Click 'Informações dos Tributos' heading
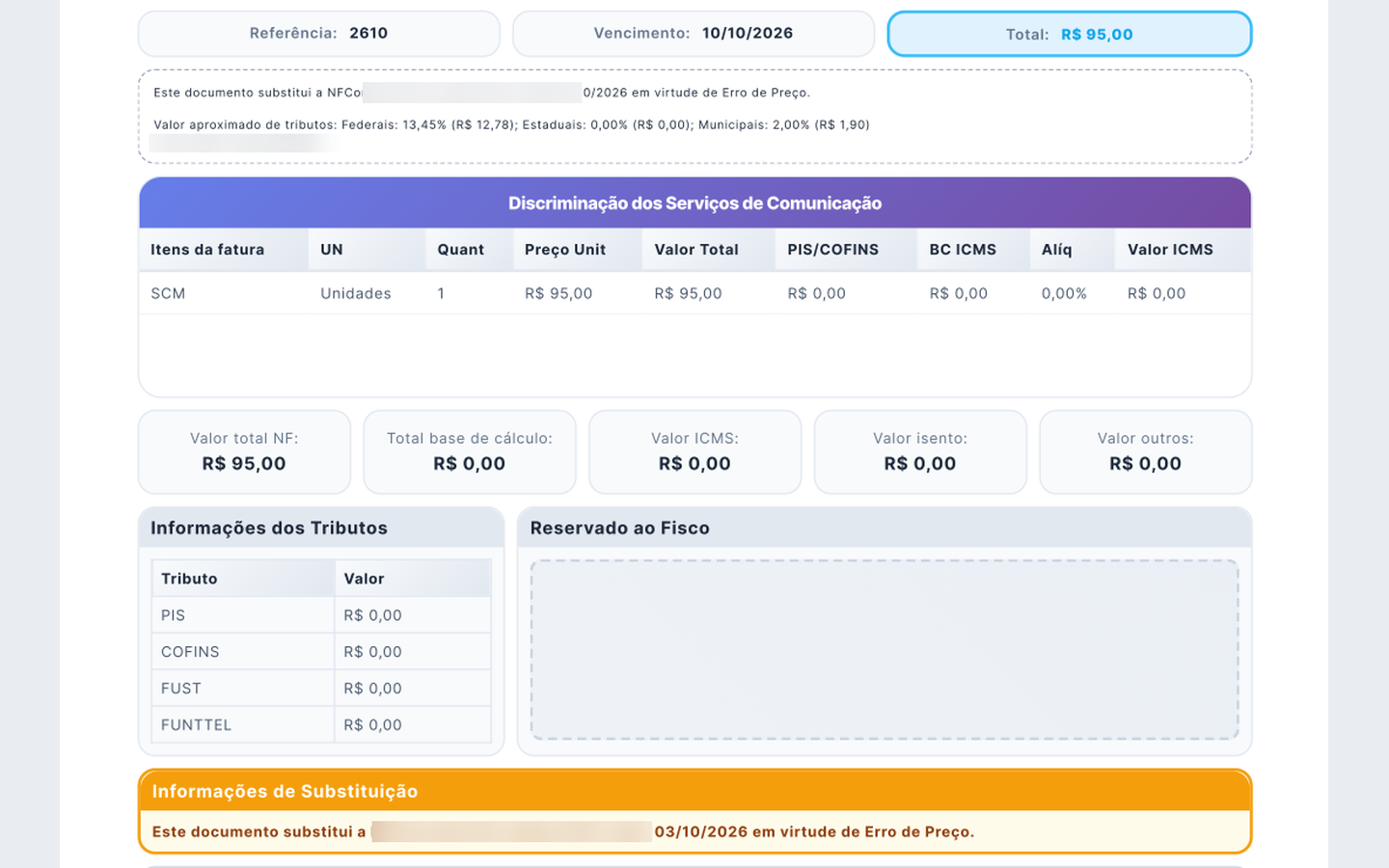Viewport: 1389px width, 868px height. 269,529
